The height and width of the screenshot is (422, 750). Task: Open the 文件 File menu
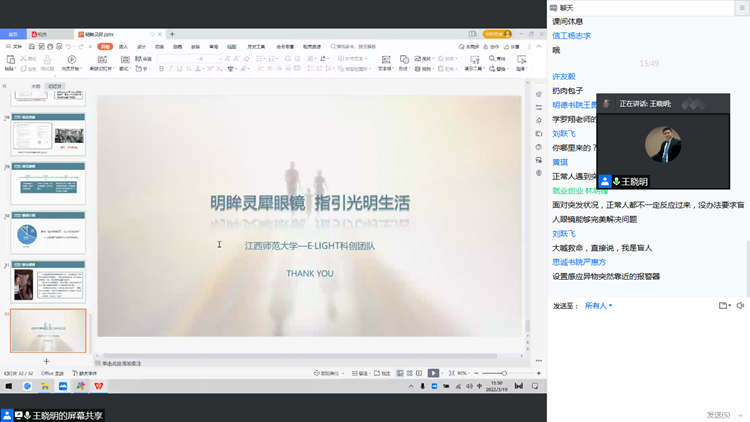click(x=14, y=46)
